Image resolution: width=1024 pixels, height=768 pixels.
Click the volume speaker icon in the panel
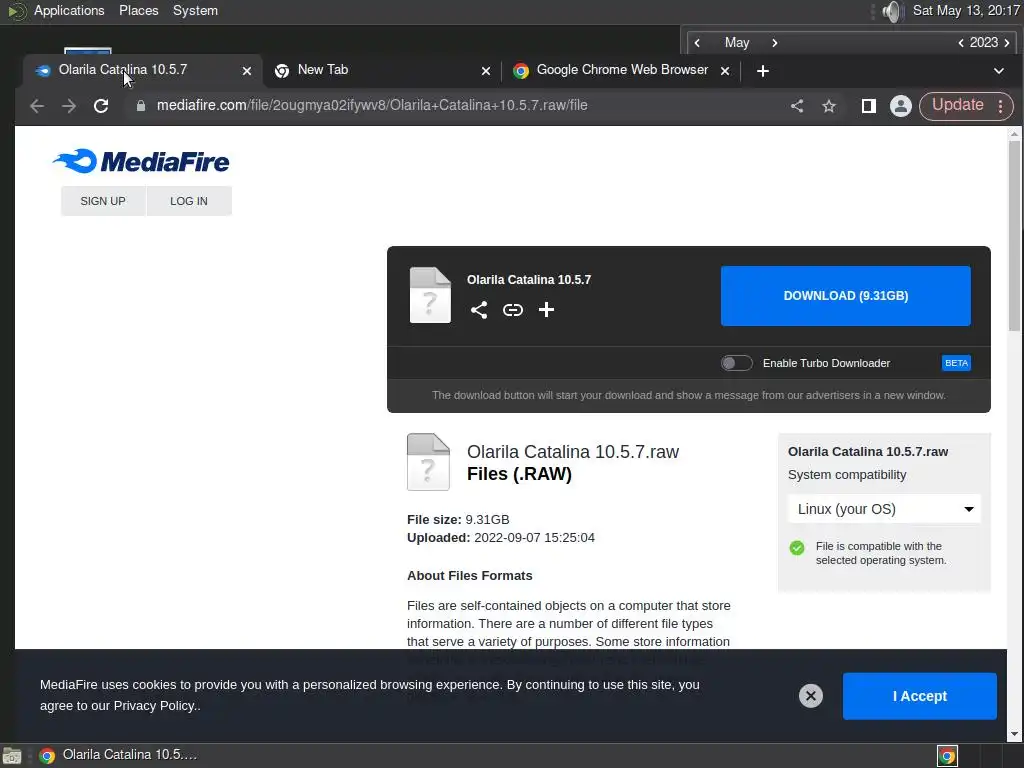(892, 11)
